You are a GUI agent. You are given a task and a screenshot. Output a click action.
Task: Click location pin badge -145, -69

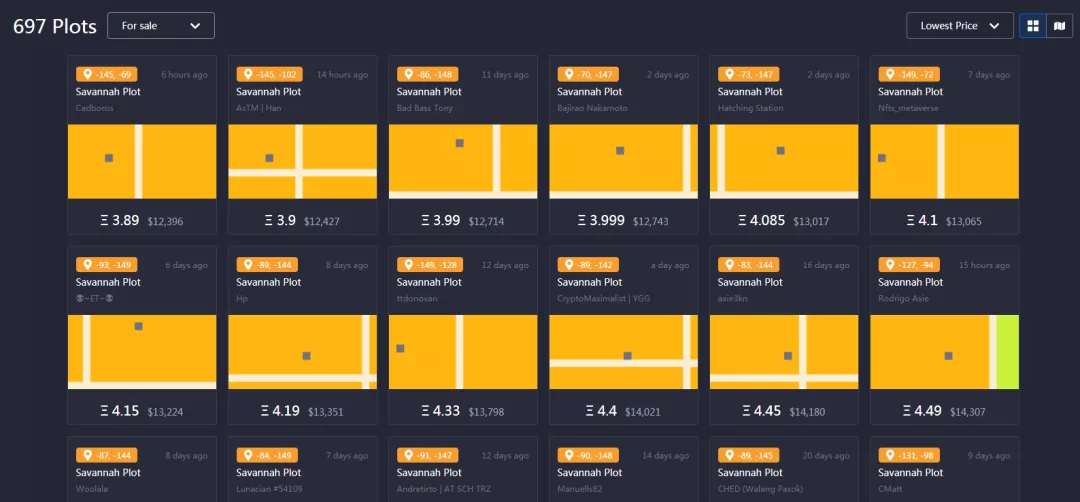[107, 74]
